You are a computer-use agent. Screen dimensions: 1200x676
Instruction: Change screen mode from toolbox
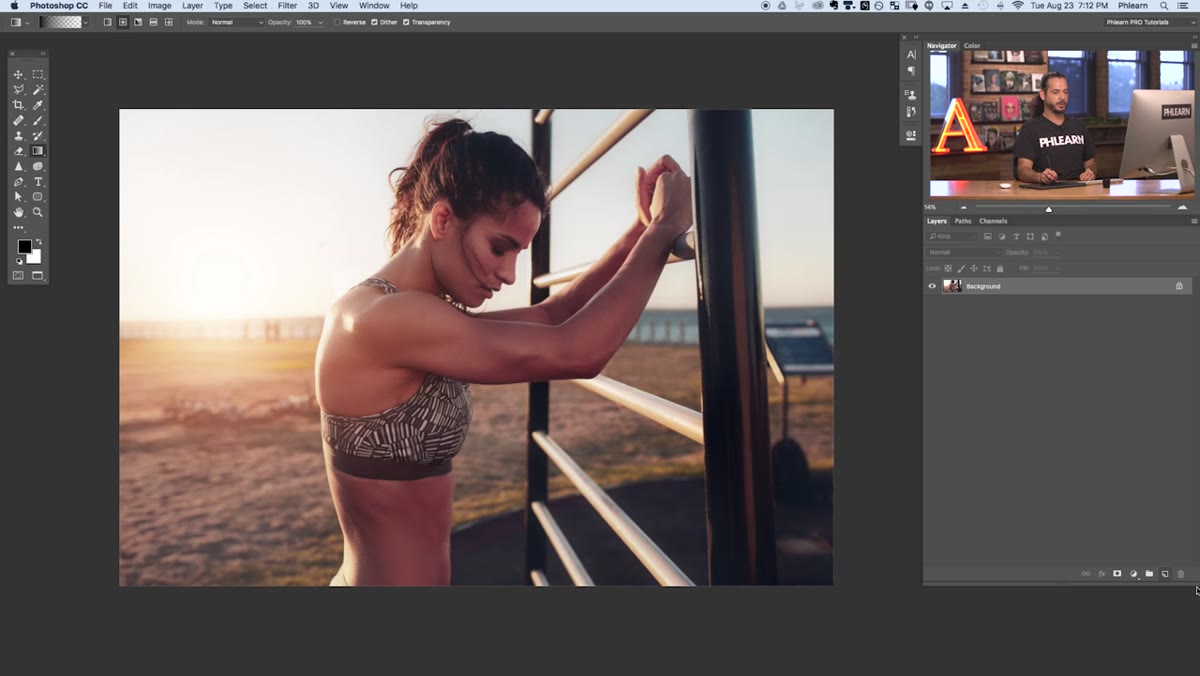pyautogui.click(x=38, y=275)
